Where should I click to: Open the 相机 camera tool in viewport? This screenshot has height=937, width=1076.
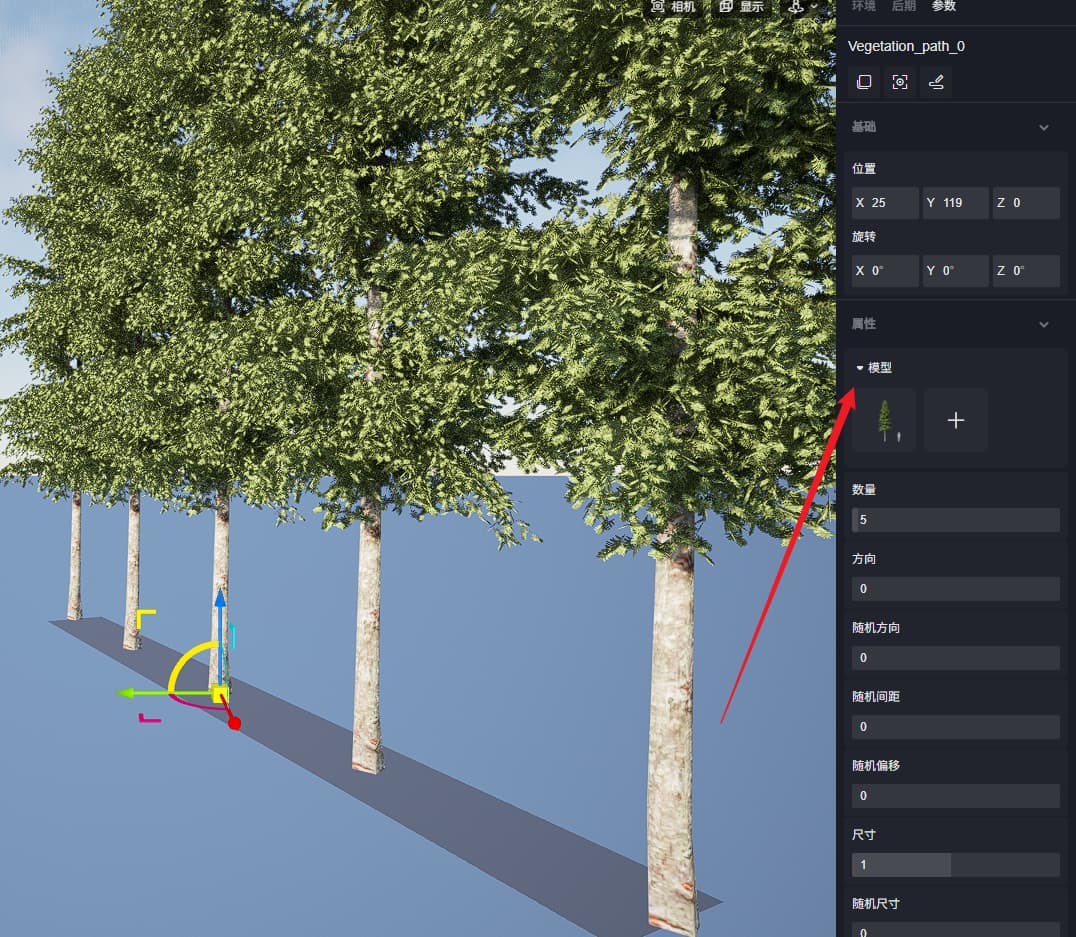click(x=673, y=7)
